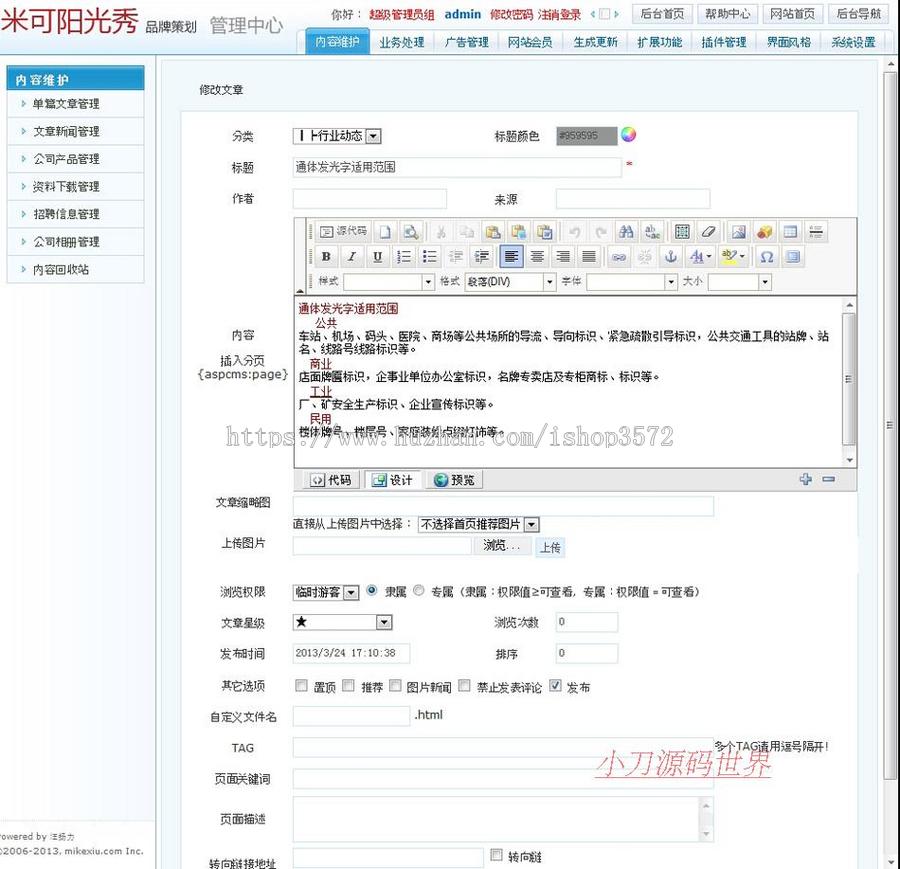900x869 pixels.
Task: Open the 网站首页 link
Action: tap(793, 14)
